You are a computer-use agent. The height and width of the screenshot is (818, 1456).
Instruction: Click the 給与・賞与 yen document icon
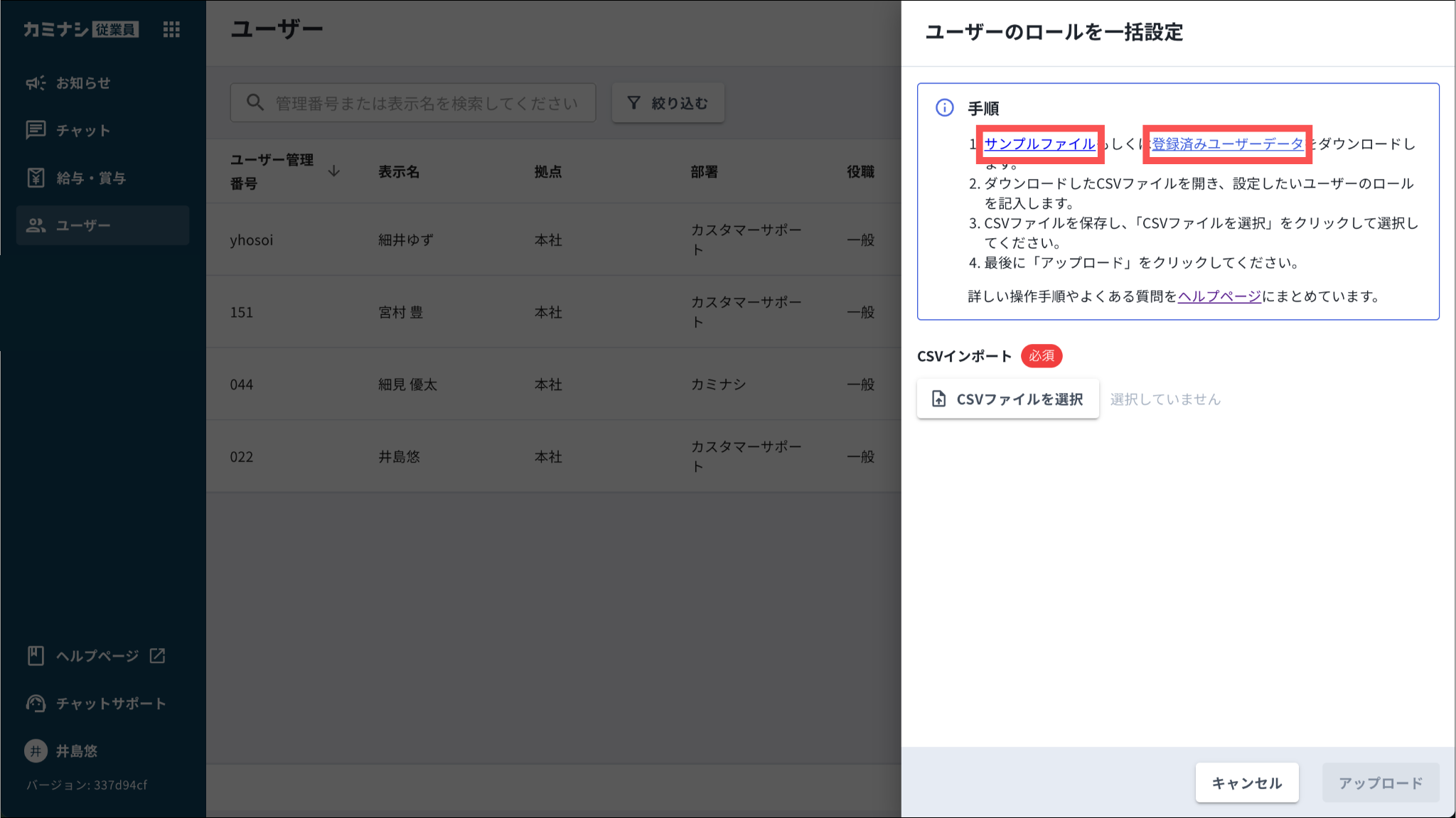tap(36, 178)
